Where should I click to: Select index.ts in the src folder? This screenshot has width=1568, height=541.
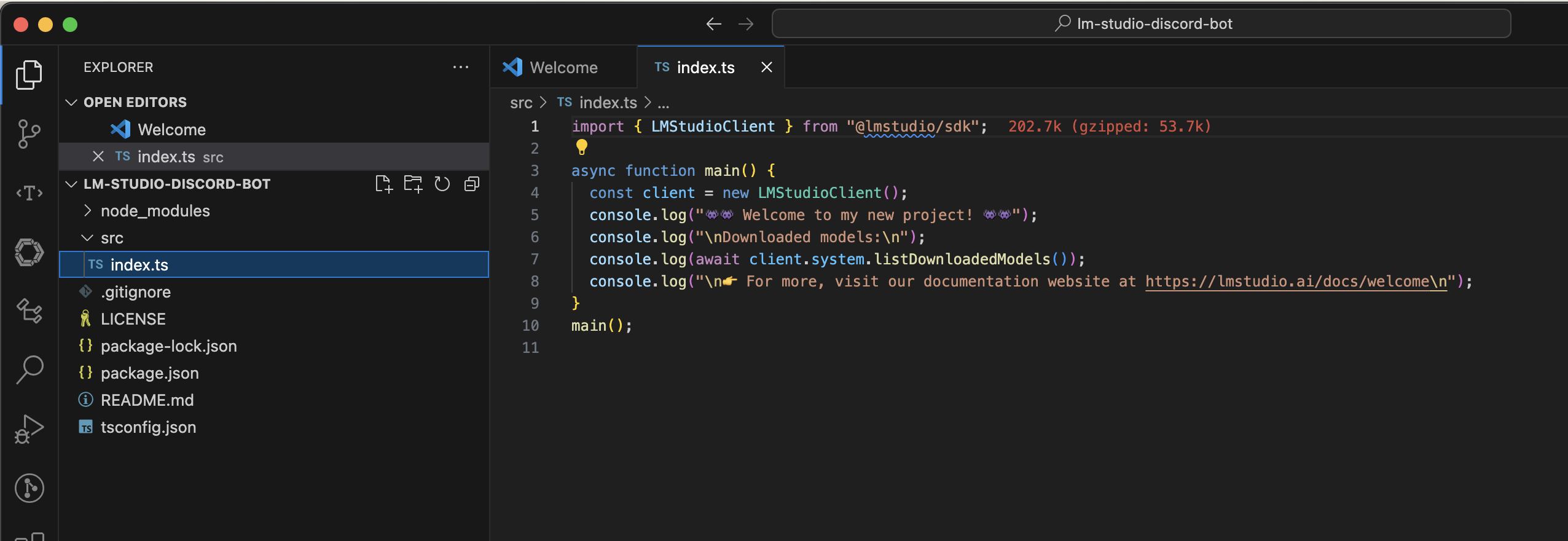coord(274,264)
